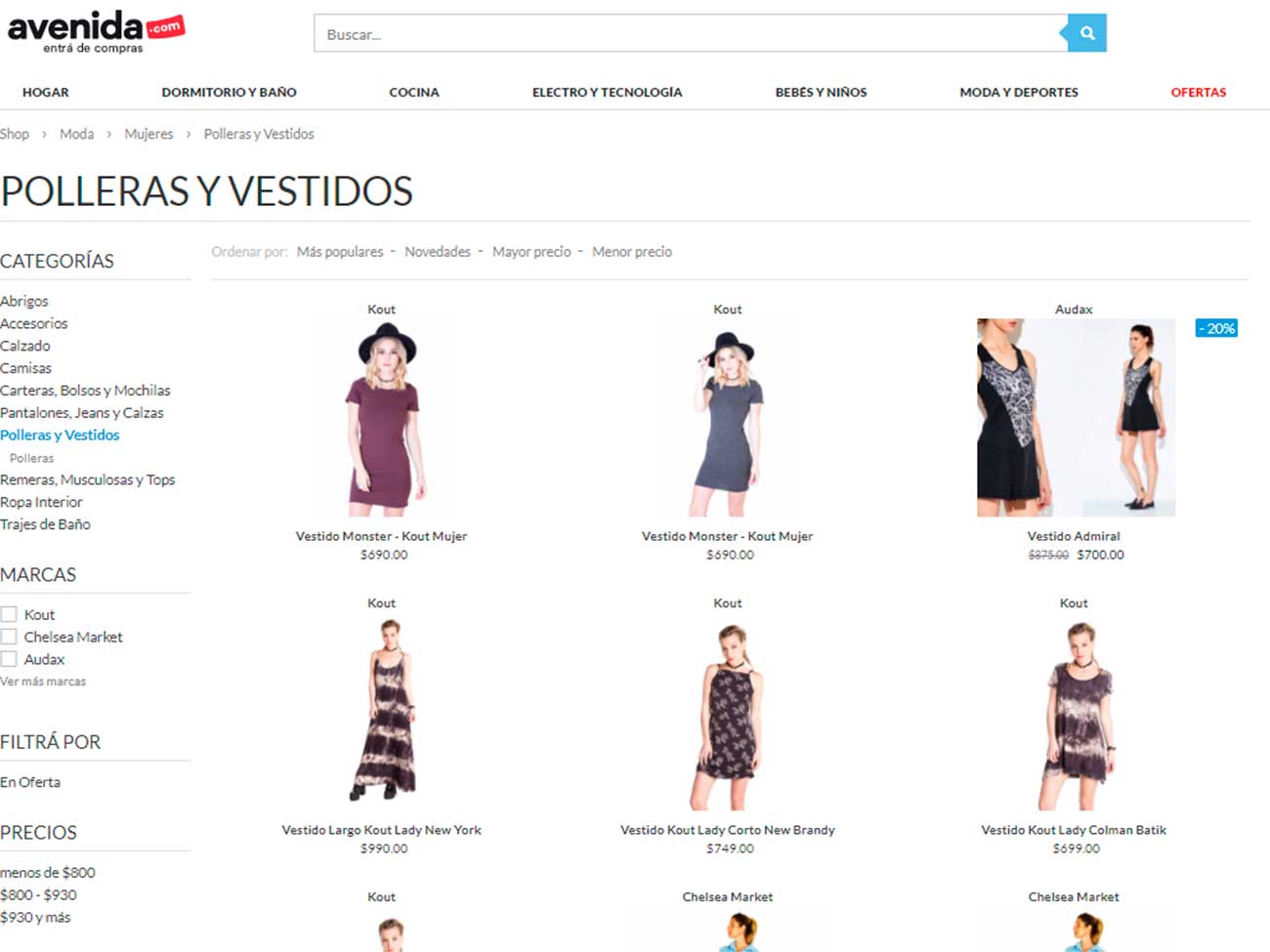
Task: Click the crossed-out $875.00 price
Action: click(1048, 555)
